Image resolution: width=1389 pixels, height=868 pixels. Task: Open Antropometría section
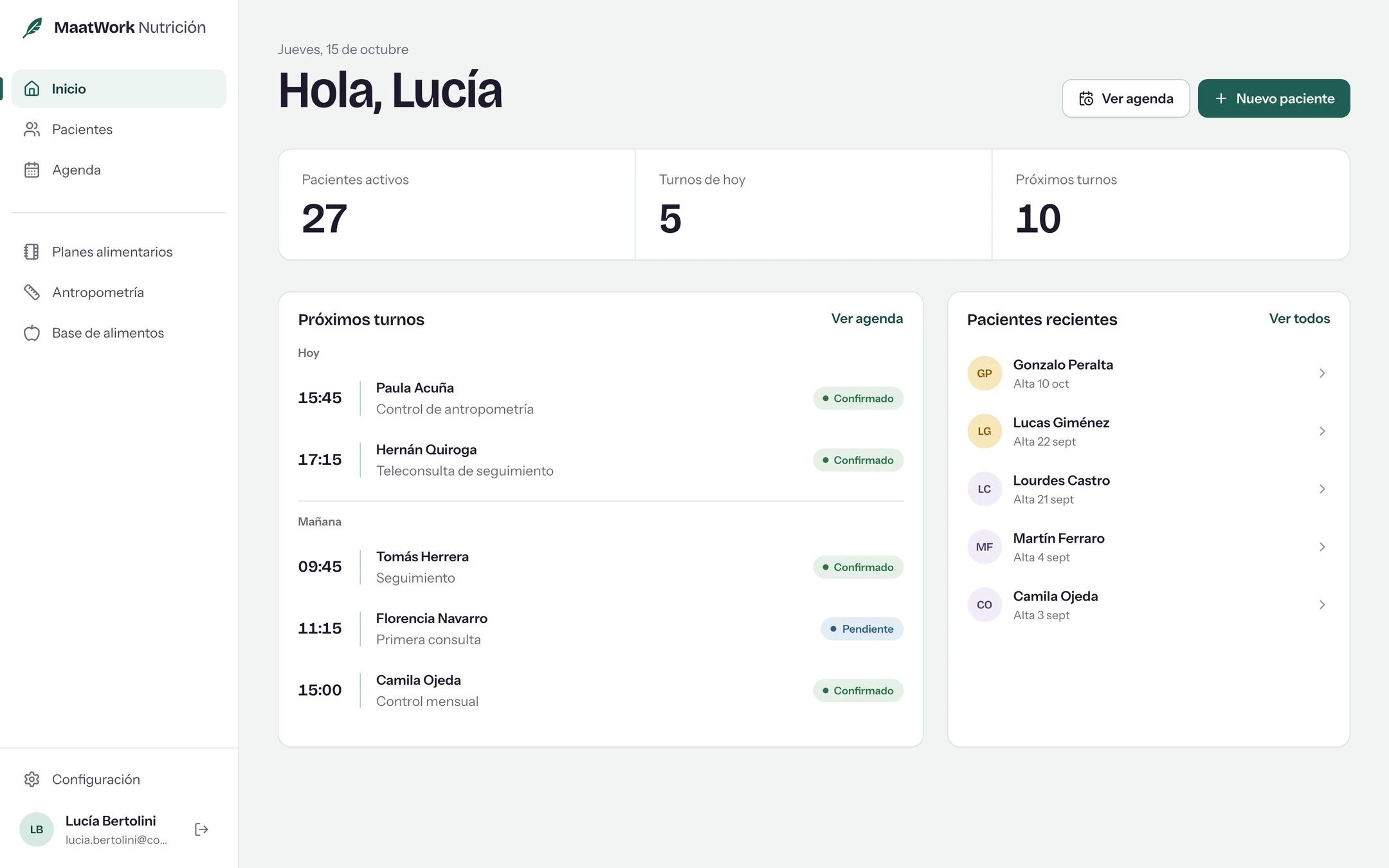coord(119,292)
